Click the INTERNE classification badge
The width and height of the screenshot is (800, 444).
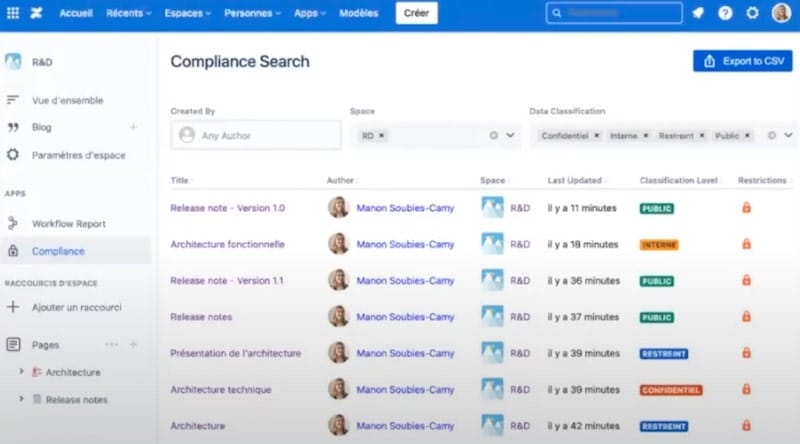click(659, 245)
